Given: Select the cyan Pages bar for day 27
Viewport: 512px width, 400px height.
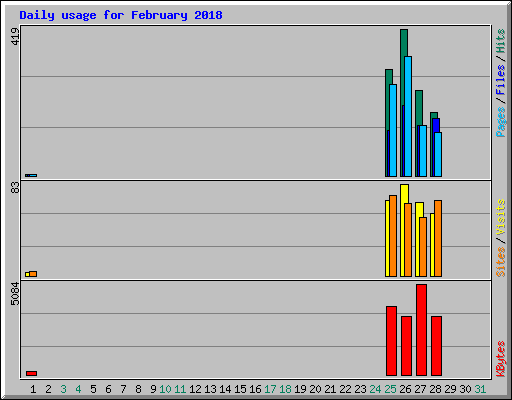Looking at the screenshot, I should (423, 151).
